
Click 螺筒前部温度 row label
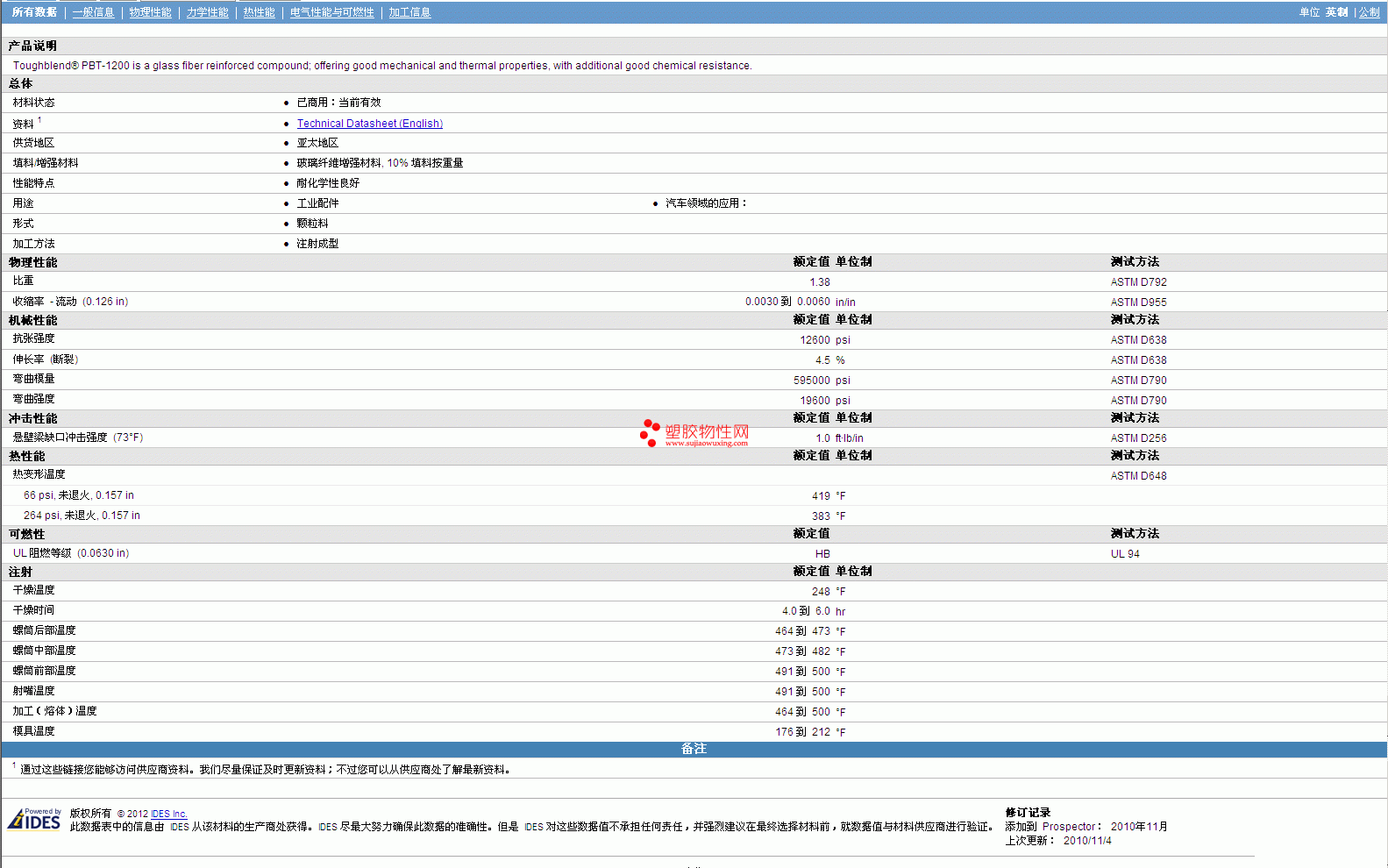(x=44, y=671)
